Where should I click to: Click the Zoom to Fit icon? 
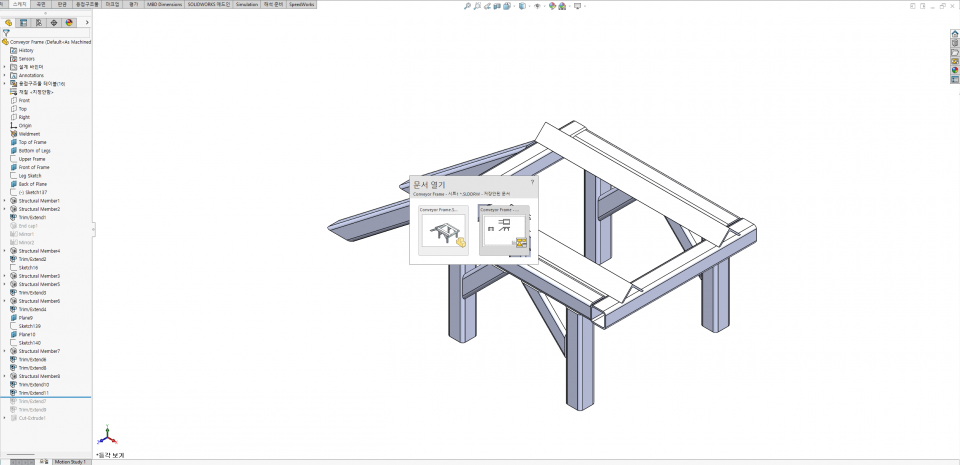pyautogui.click(x=468, y=6)
